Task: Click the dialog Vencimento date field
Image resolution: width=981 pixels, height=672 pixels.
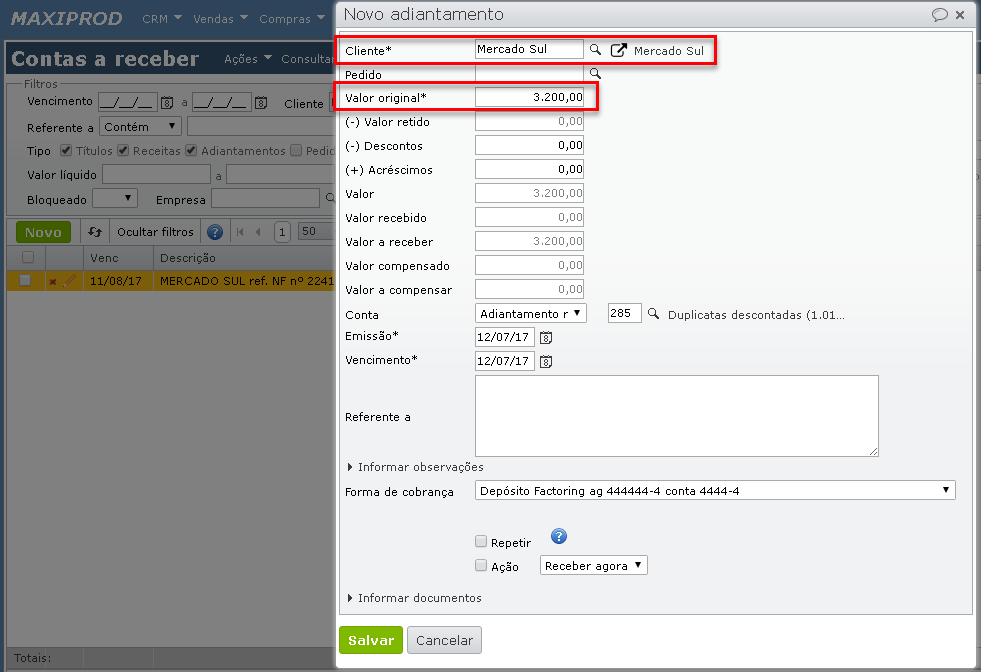Action: point(505,361)
